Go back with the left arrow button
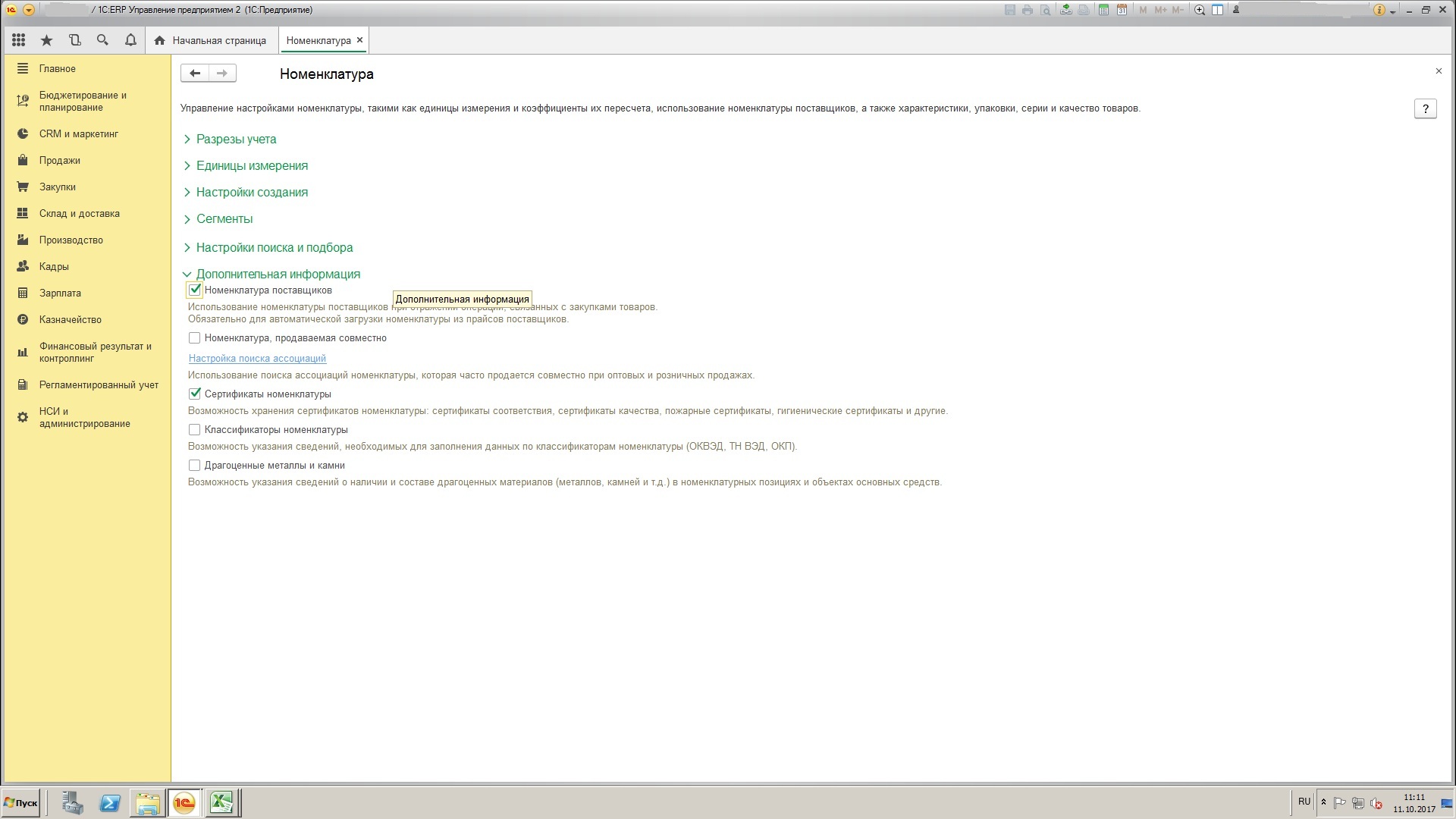 [x=195, y=73]
